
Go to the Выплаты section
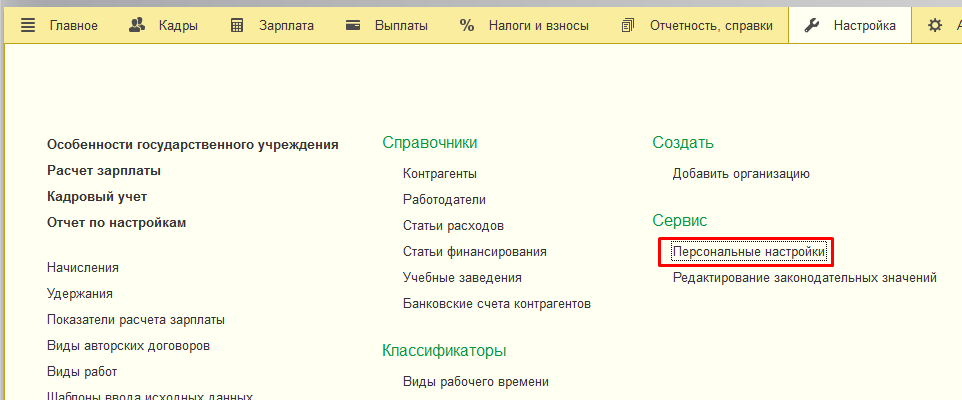pos(402,26)
